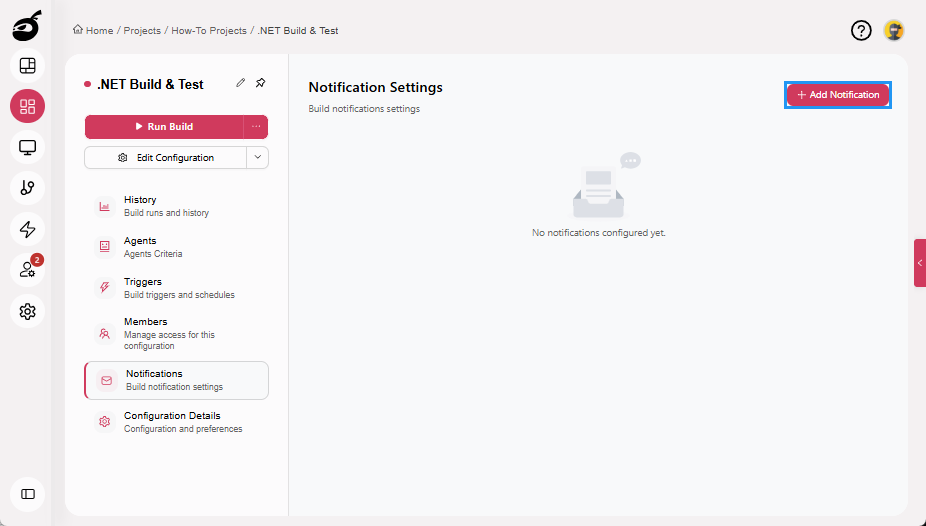This screenshot has width=926, height=526.
Task: Click the Configuration Details gear icon
Action: click(105, 422)
